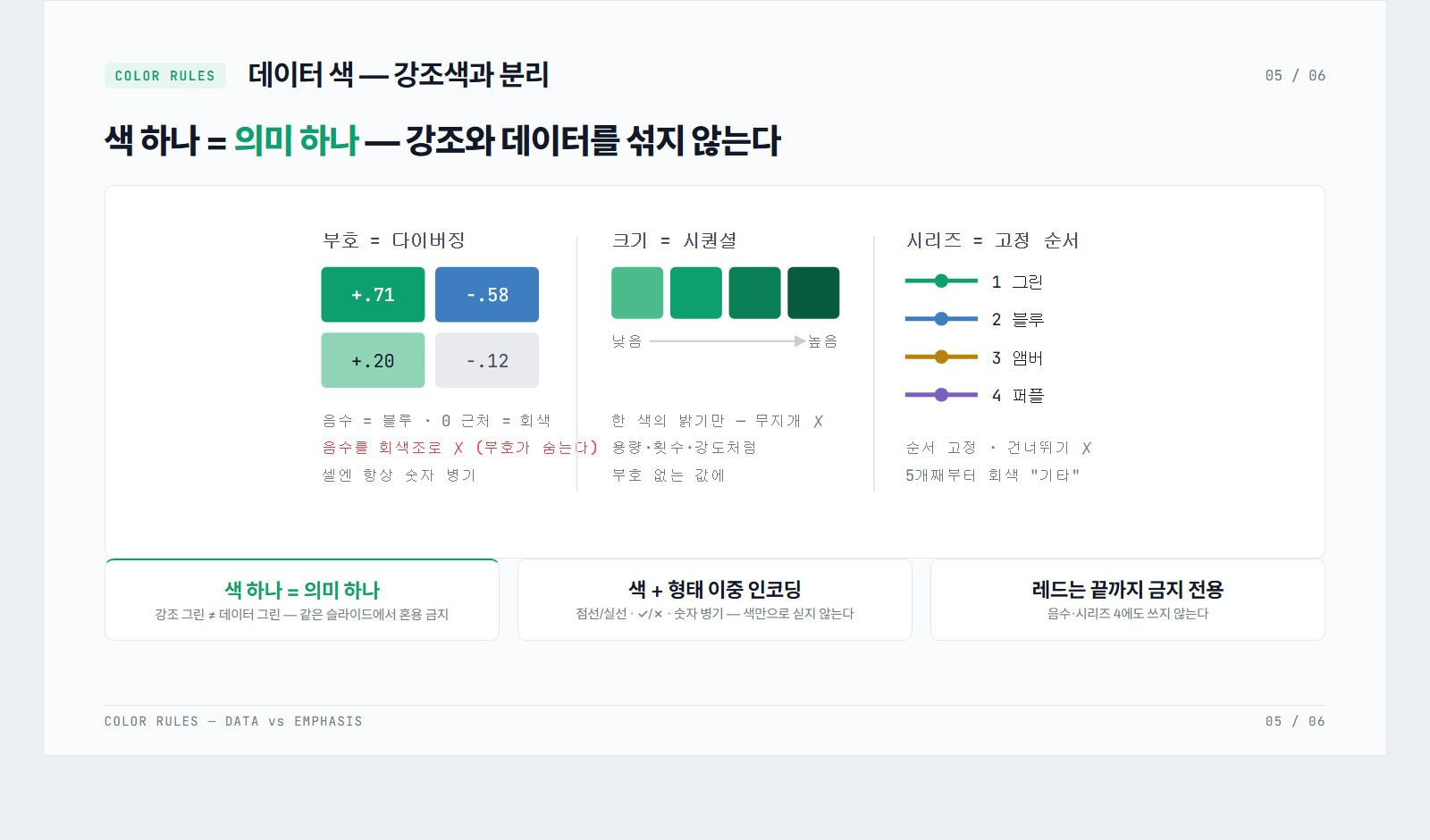Select the -.12 gray cell
The width and height of the screenshot is (1430, 840).
(x=487, y=360)
